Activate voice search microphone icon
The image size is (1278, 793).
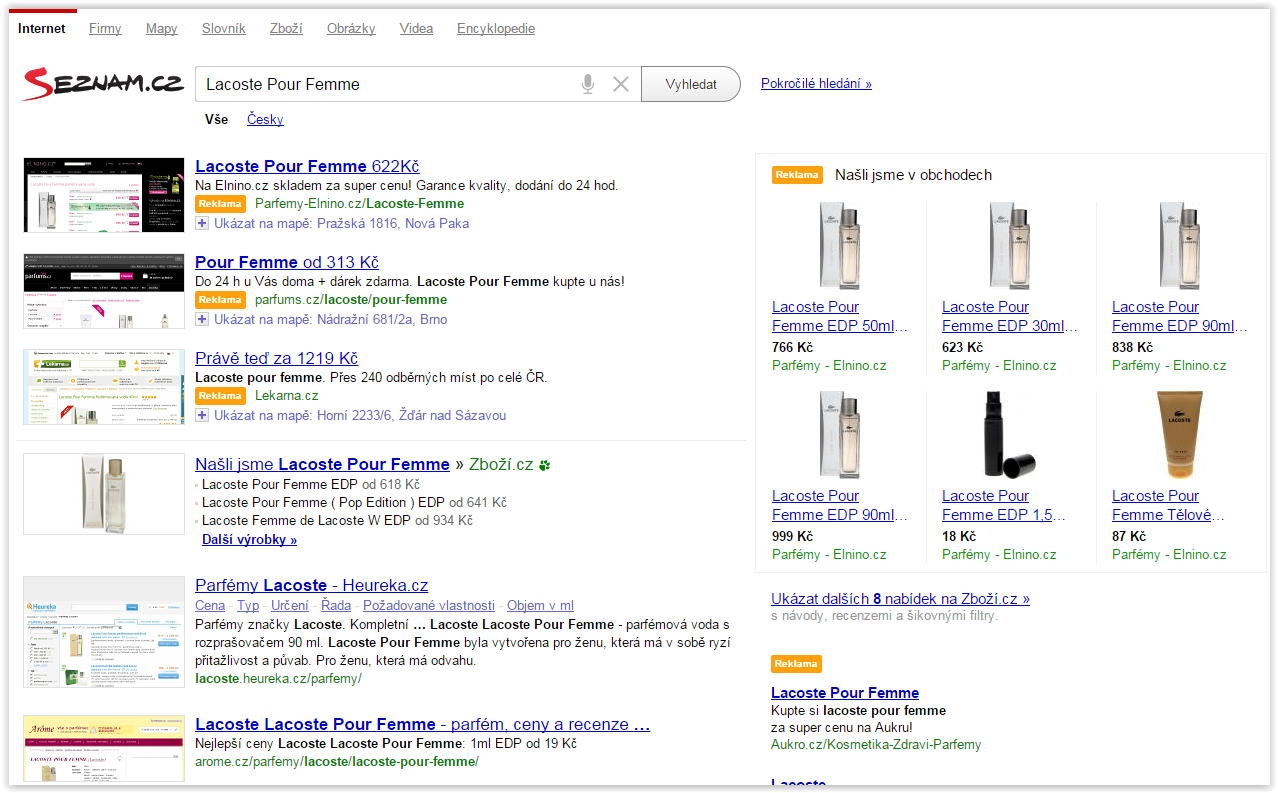click(x=588, y=84)
